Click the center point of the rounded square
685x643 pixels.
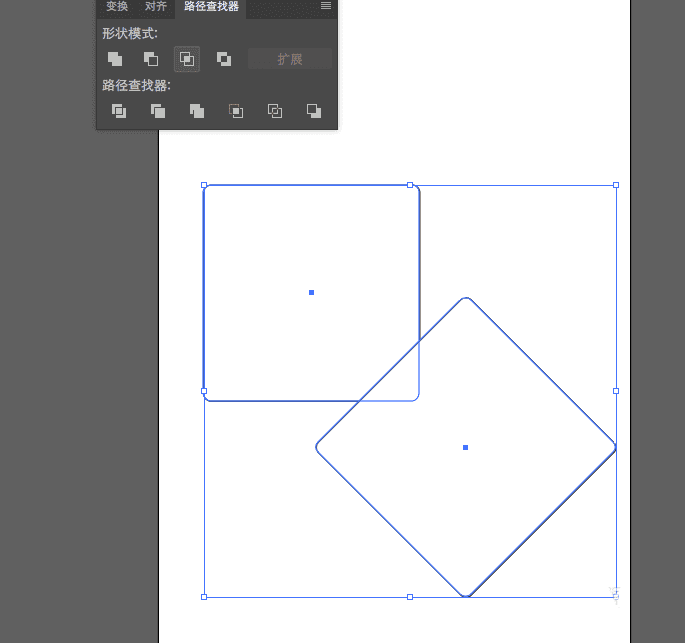pos(311,293)
